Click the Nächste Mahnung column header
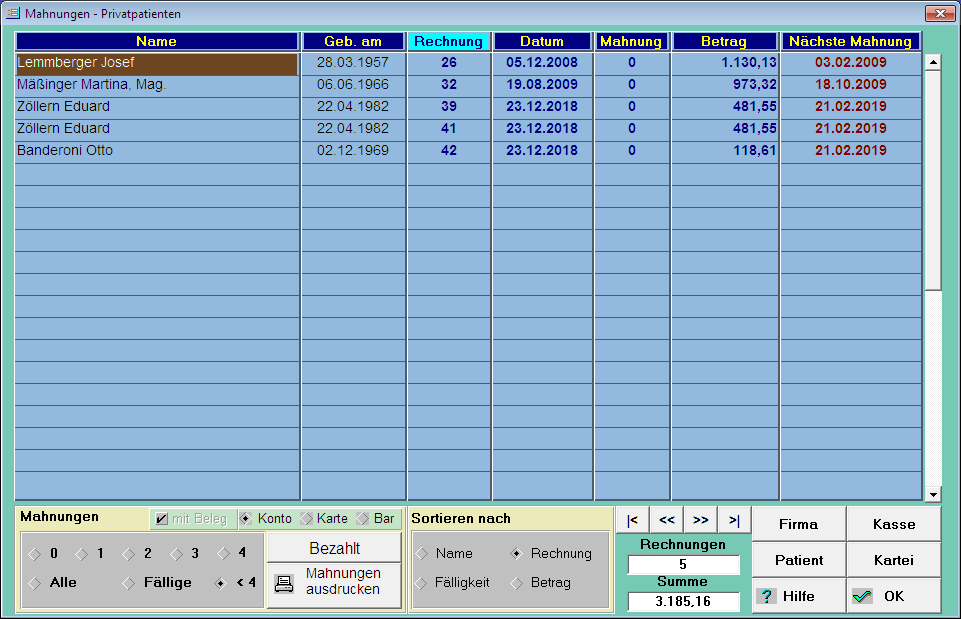961x619 pixels. pos(850,42)
